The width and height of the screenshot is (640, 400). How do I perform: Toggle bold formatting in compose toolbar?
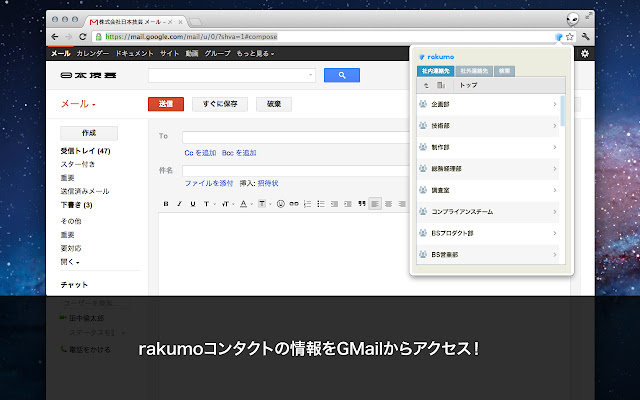[166, 204]
